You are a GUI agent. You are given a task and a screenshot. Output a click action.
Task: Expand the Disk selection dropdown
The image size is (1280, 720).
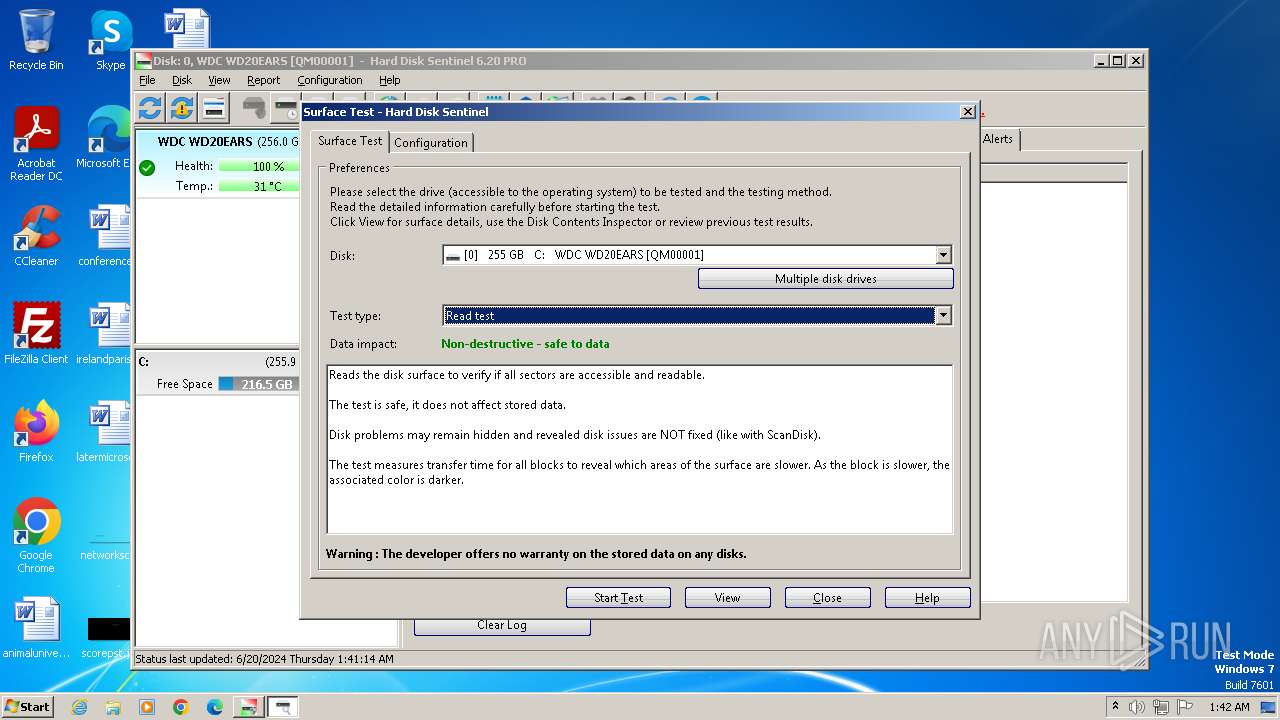point(943,255)
